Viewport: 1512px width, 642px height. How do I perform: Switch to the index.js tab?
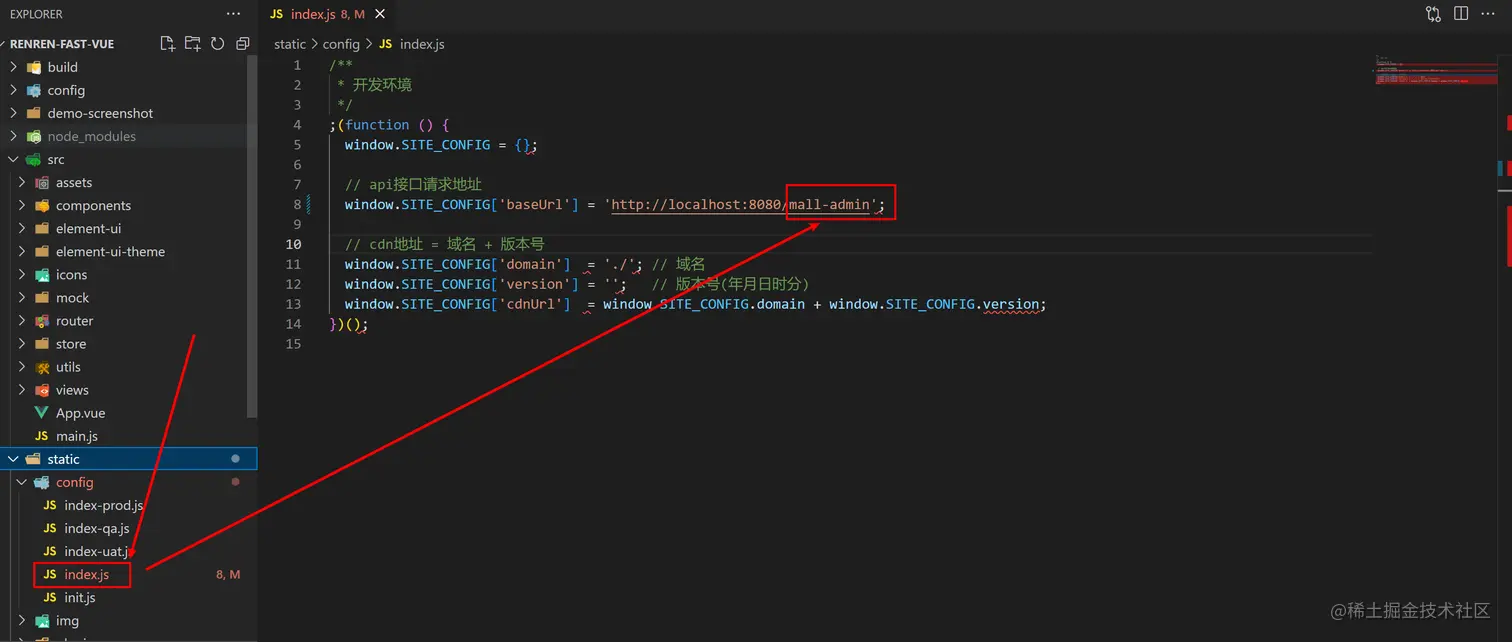[x=326, y=14]
